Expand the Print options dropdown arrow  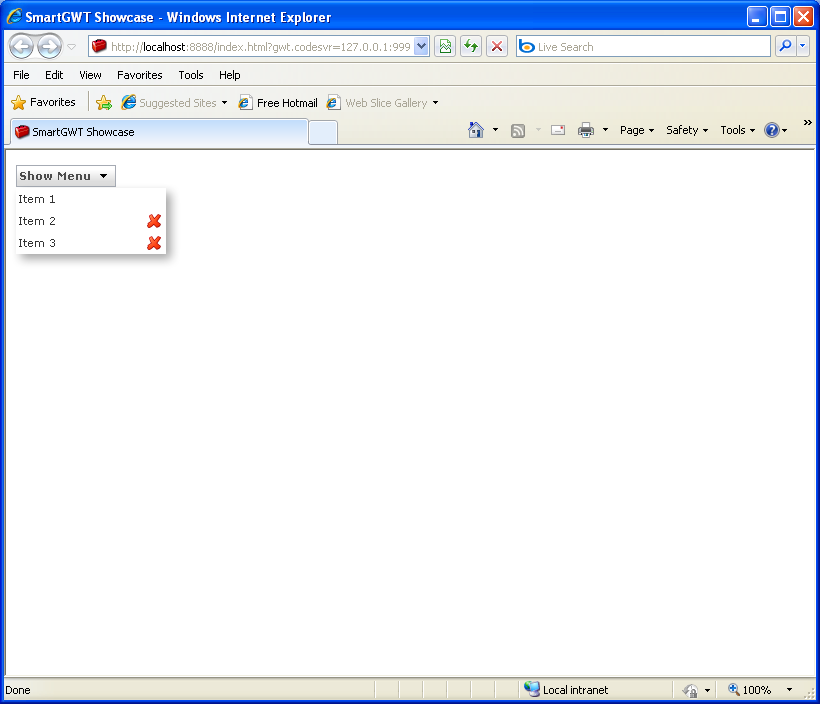click(605, 130)
